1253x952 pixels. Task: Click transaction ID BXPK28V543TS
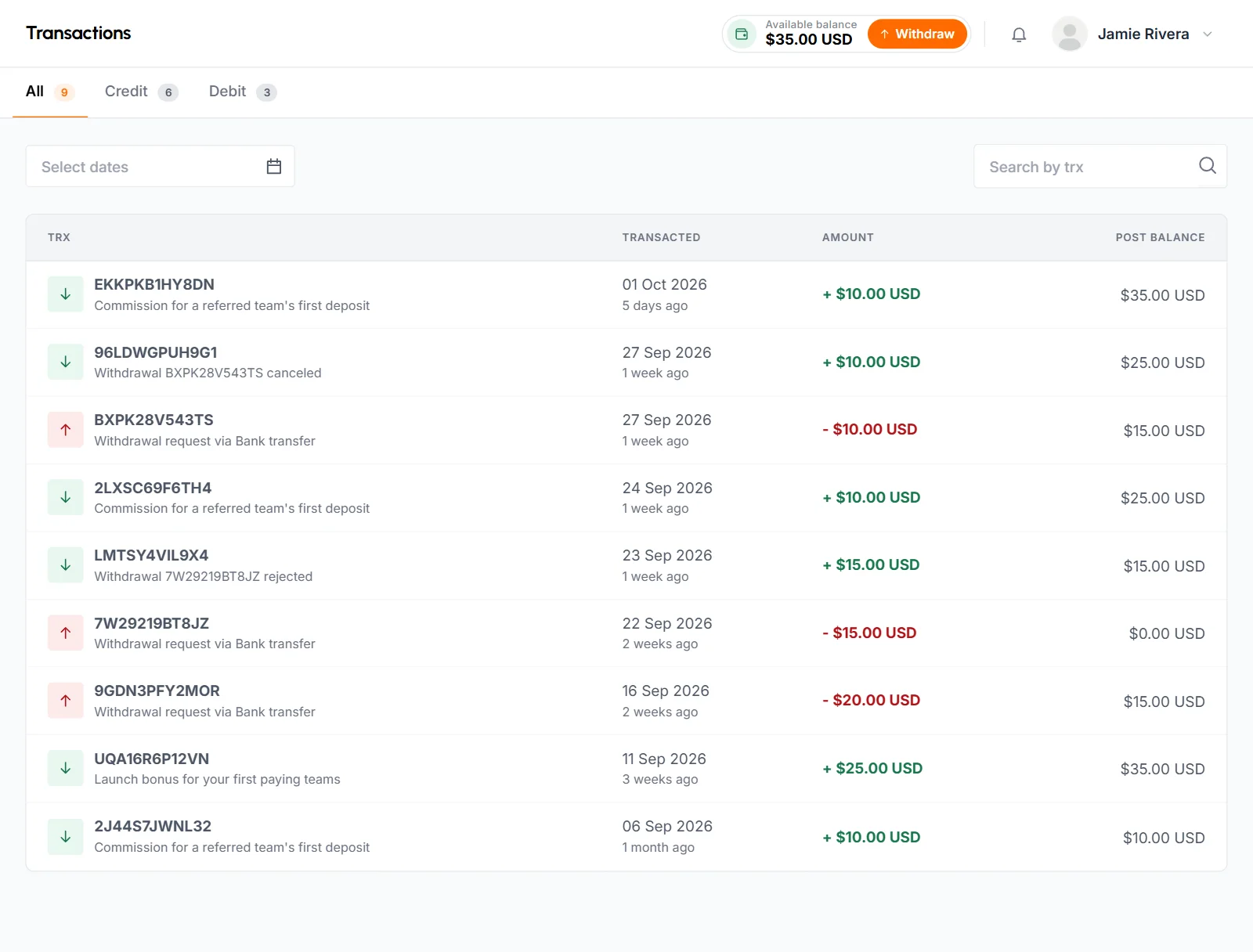point(153,420)
